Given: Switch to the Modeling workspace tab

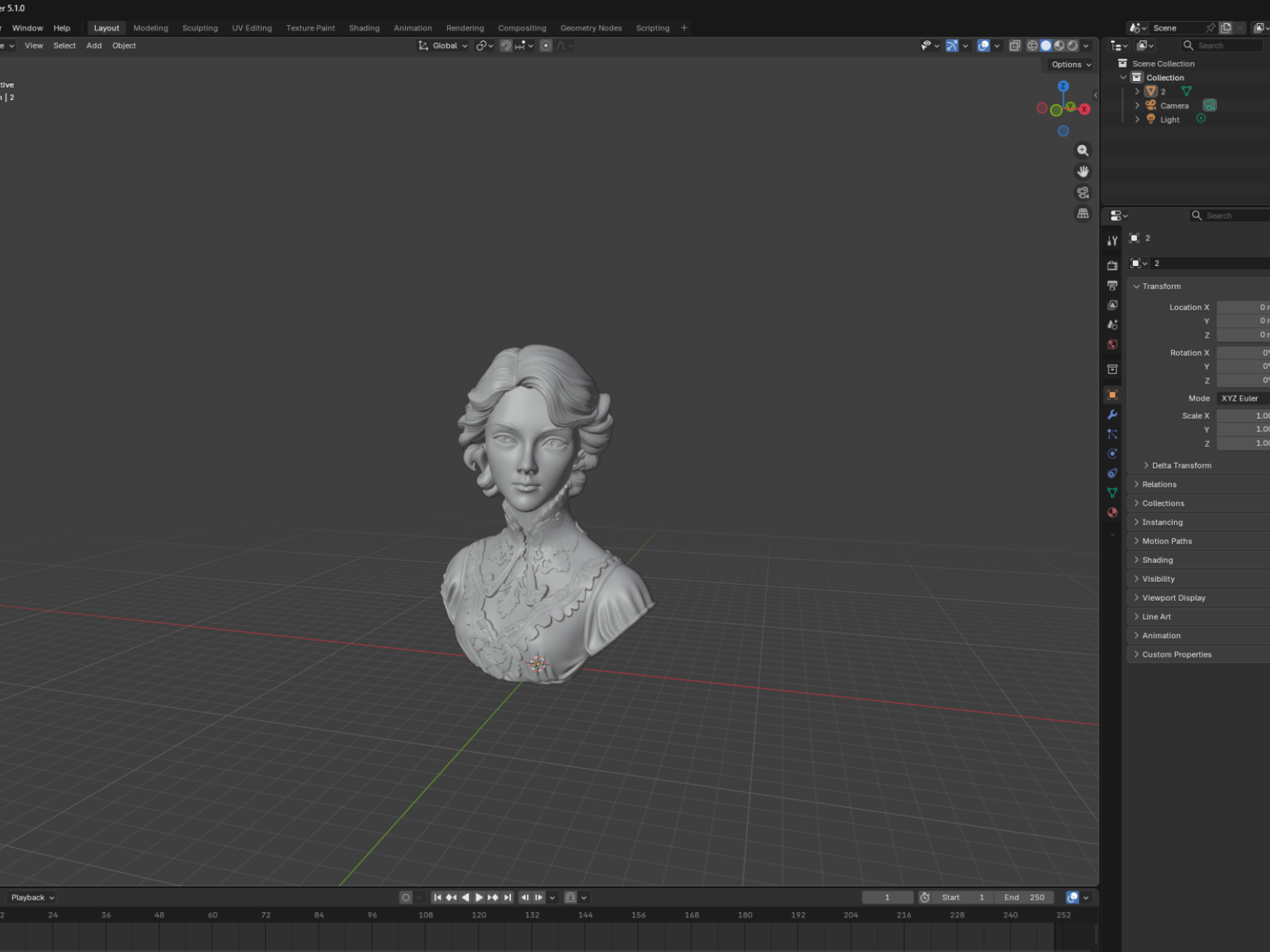Looking at the screenshot, I should click(x=150, y=28).
